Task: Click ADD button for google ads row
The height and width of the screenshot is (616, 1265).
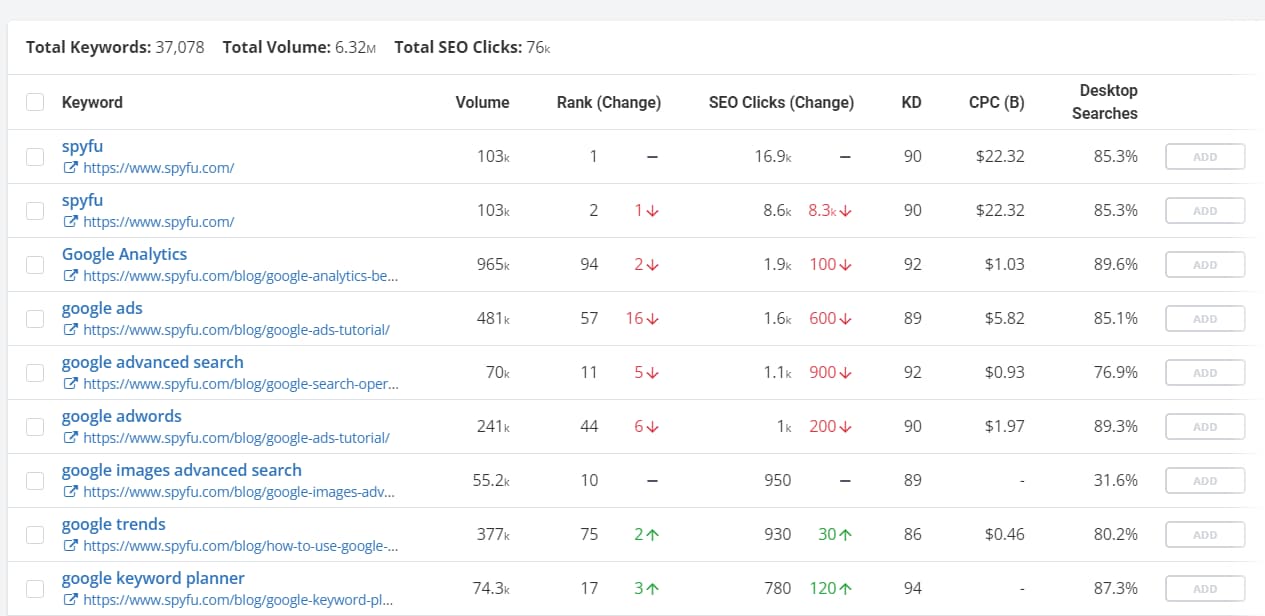Action: pos(1205,319)
